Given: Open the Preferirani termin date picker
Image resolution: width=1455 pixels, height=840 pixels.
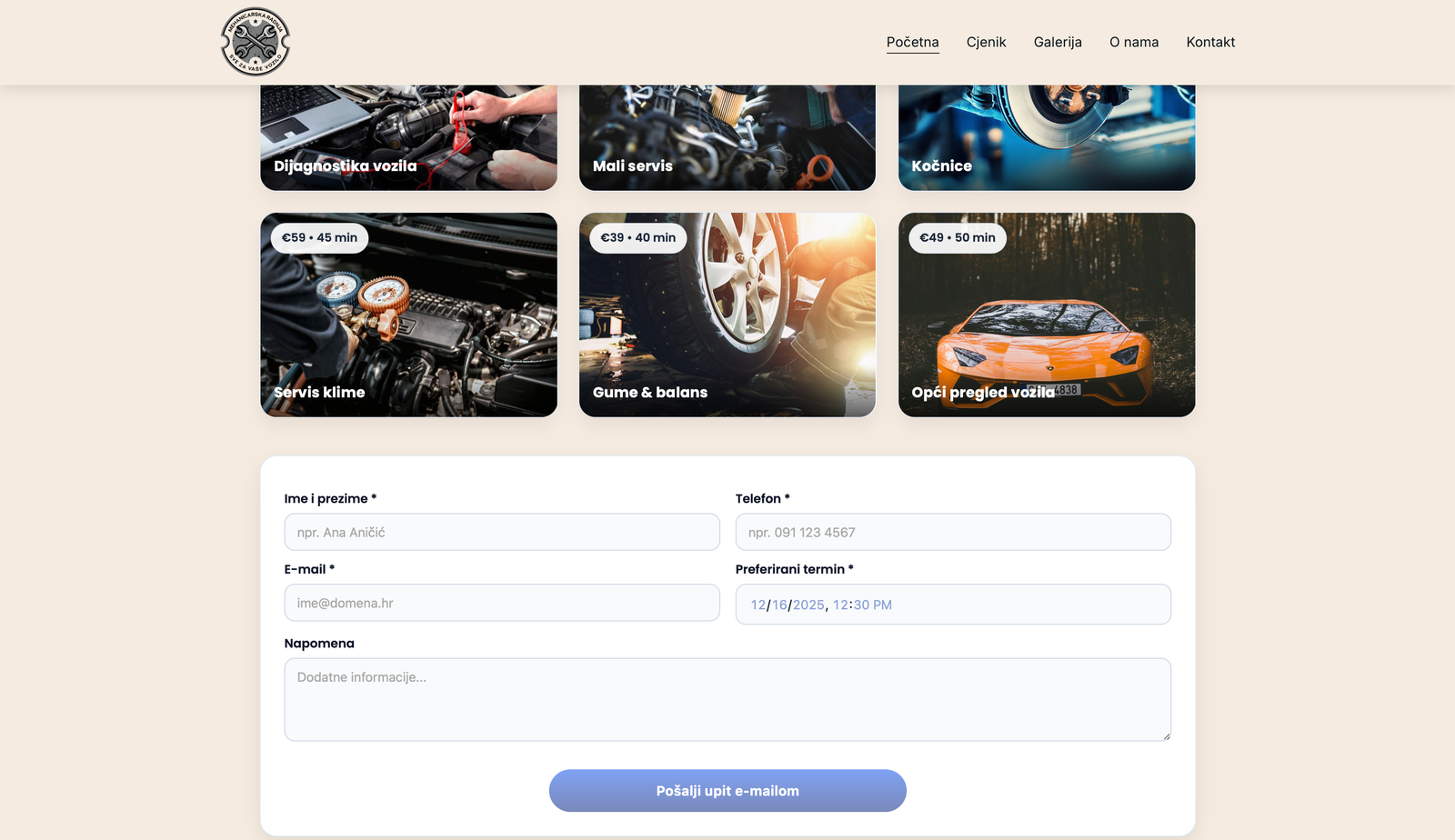Looking at the screenshot, I should (952, 605).
